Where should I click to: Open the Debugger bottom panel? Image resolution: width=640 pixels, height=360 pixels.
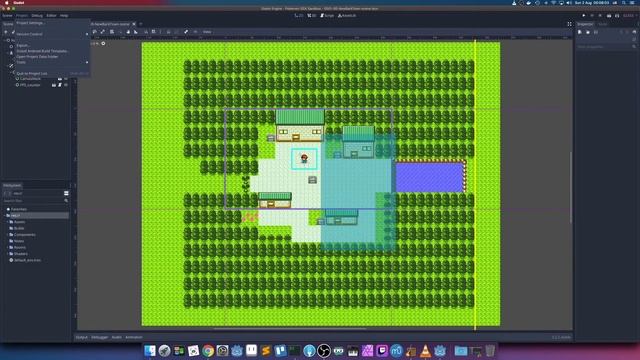100,338
